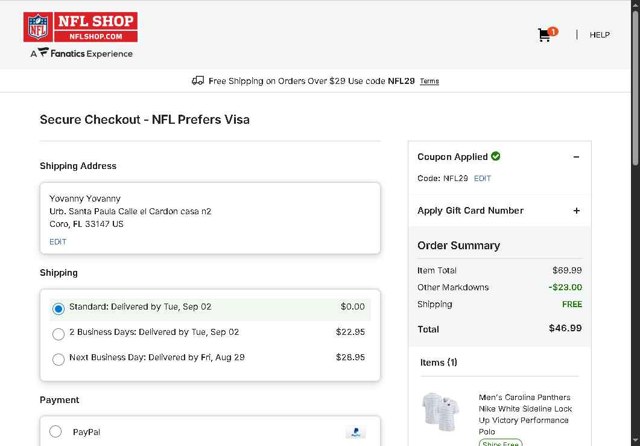Image resolution: width=640 pixels, height=446 pixels.
Task: Open free shipping Terms link
Action: pyautogui.click(x=429, y=81)
